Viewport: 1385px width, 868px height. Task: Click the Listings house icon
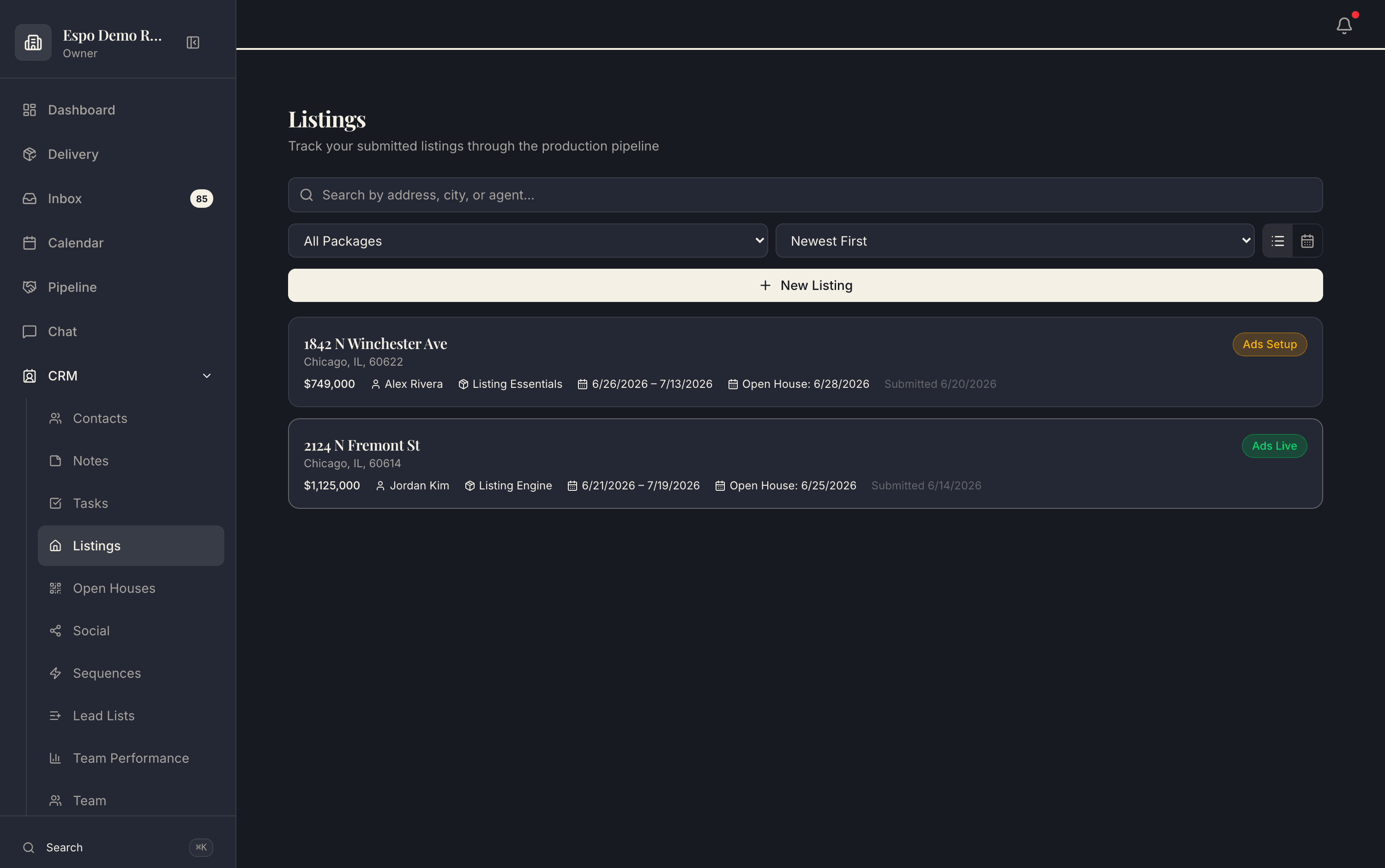point(55,546)
